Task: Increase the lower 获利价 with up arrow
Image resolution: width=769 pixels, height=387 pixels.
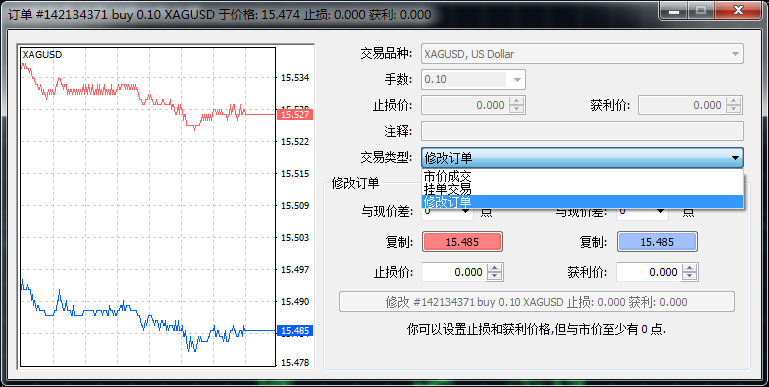Action: coord(690,268)
